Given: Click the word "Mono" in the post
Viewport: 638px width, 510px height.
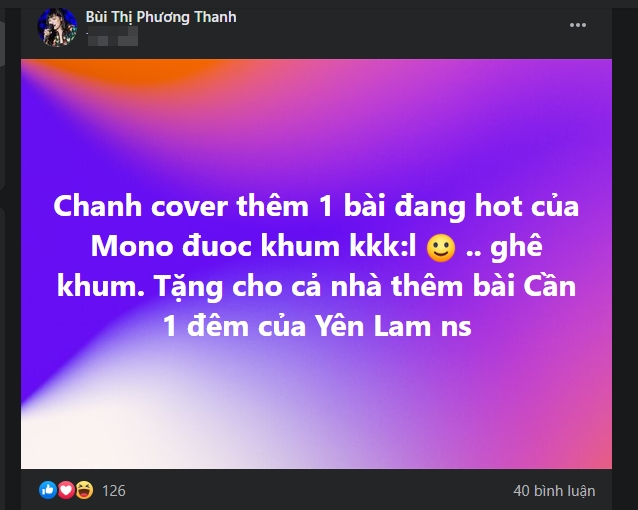Looking at the screenshot, I should (x=130, y=247).
